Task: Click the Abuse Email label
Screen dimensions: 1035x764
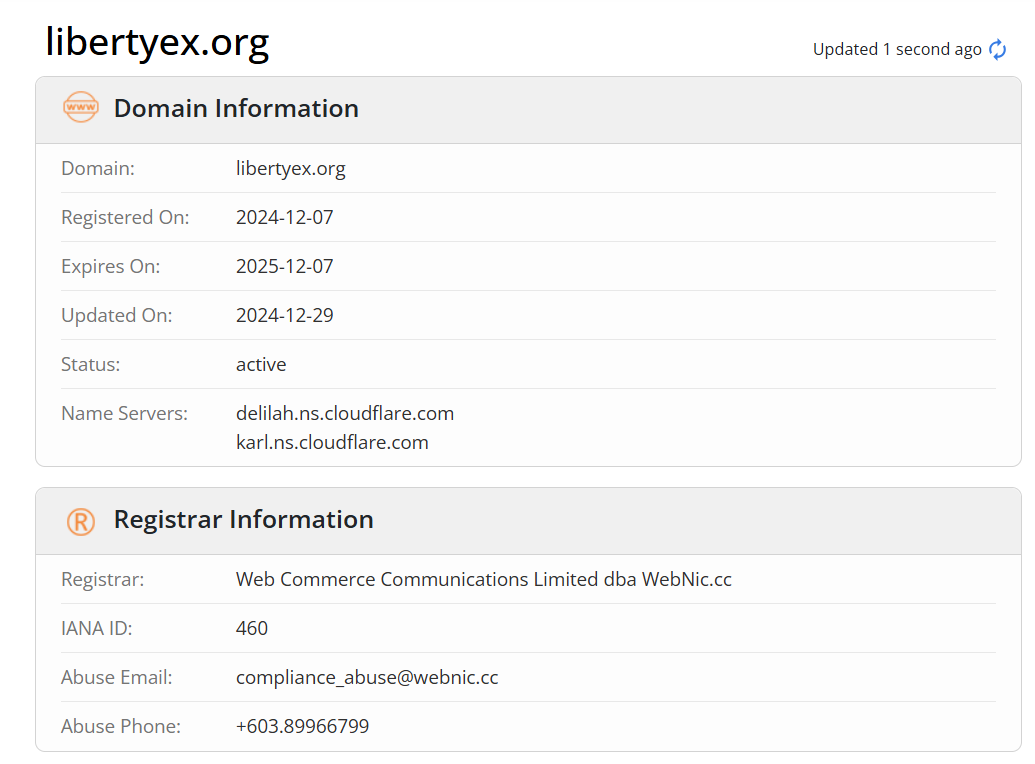Action: click(x=116, y=677)
